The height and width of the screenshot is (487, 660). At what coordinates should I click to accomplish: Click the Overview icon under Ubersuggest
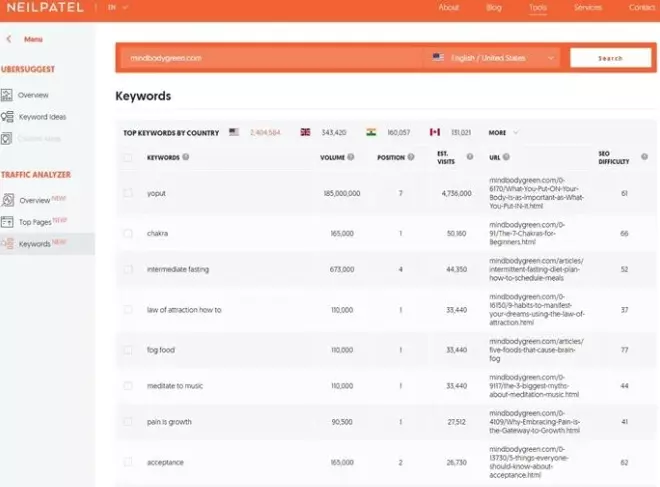7,95
